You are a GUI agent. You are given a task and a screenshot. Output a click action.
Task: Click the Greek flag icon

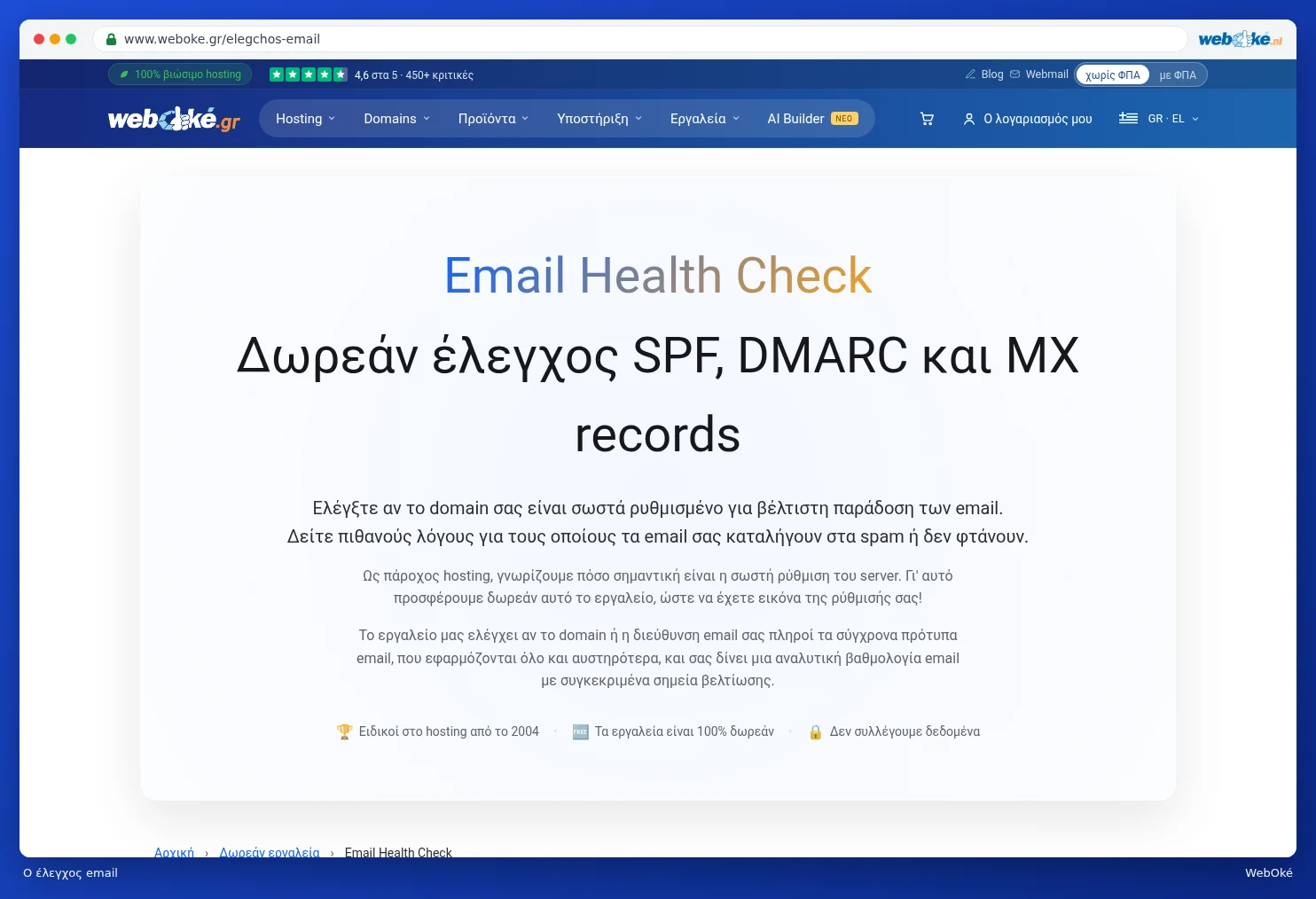coord(1128,118)
